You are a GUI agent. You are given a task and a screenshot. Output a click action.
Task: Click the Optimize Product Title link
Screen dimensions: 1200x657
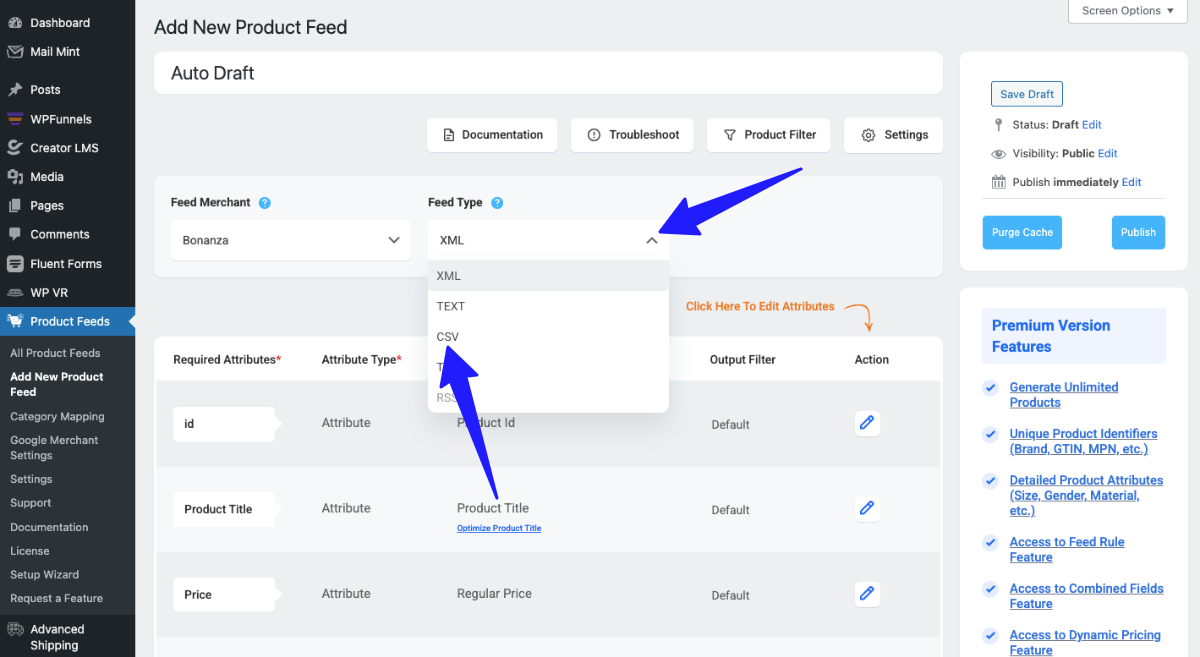(x=499, y=528)
